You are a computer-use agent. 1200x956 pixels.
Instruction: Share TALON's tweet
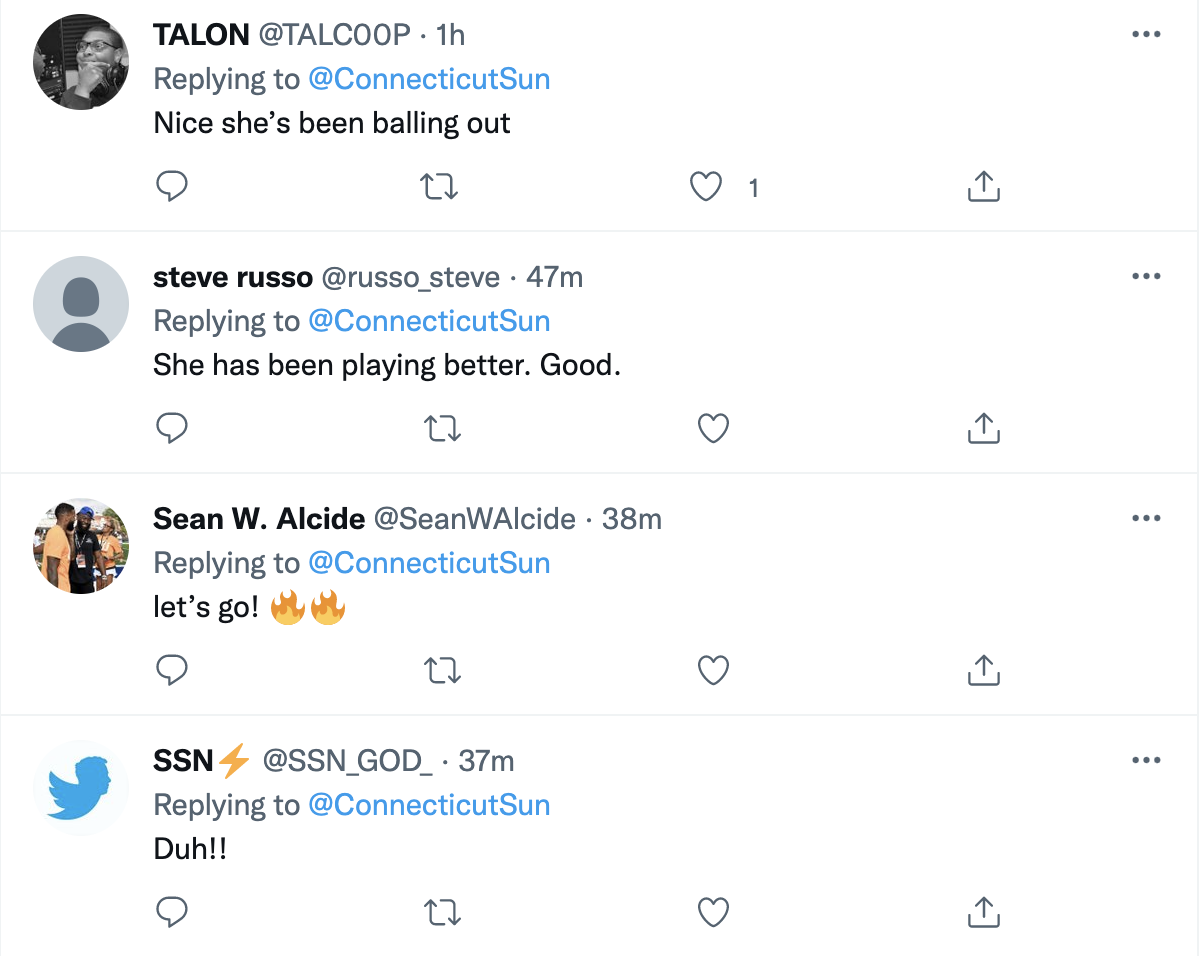click(x=984, y=187)
